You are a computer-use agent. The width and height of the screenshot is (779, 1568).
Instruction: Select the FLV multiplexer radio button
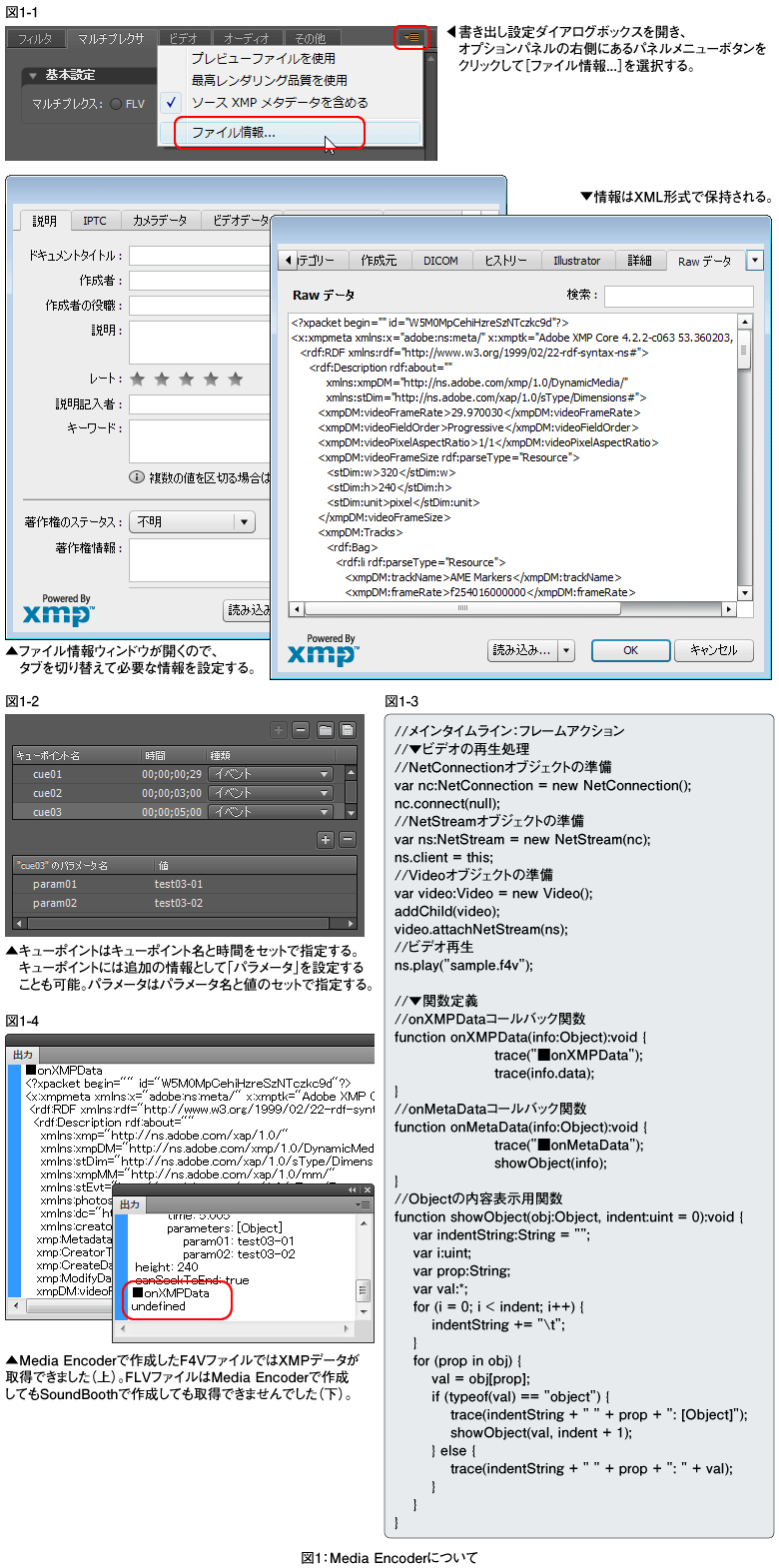point(116,104)
